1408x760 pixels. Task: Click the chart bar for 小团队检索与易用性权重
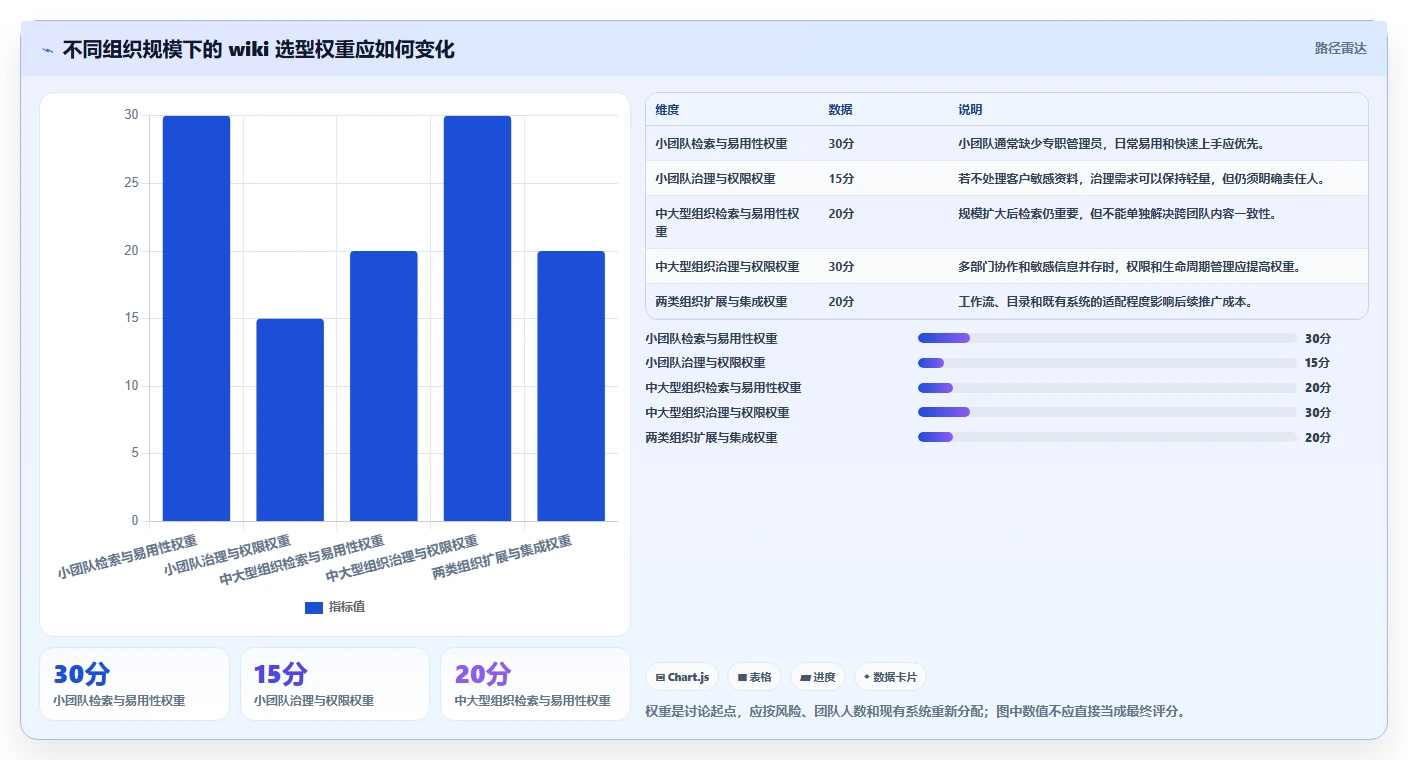click(x=196, y=318)
